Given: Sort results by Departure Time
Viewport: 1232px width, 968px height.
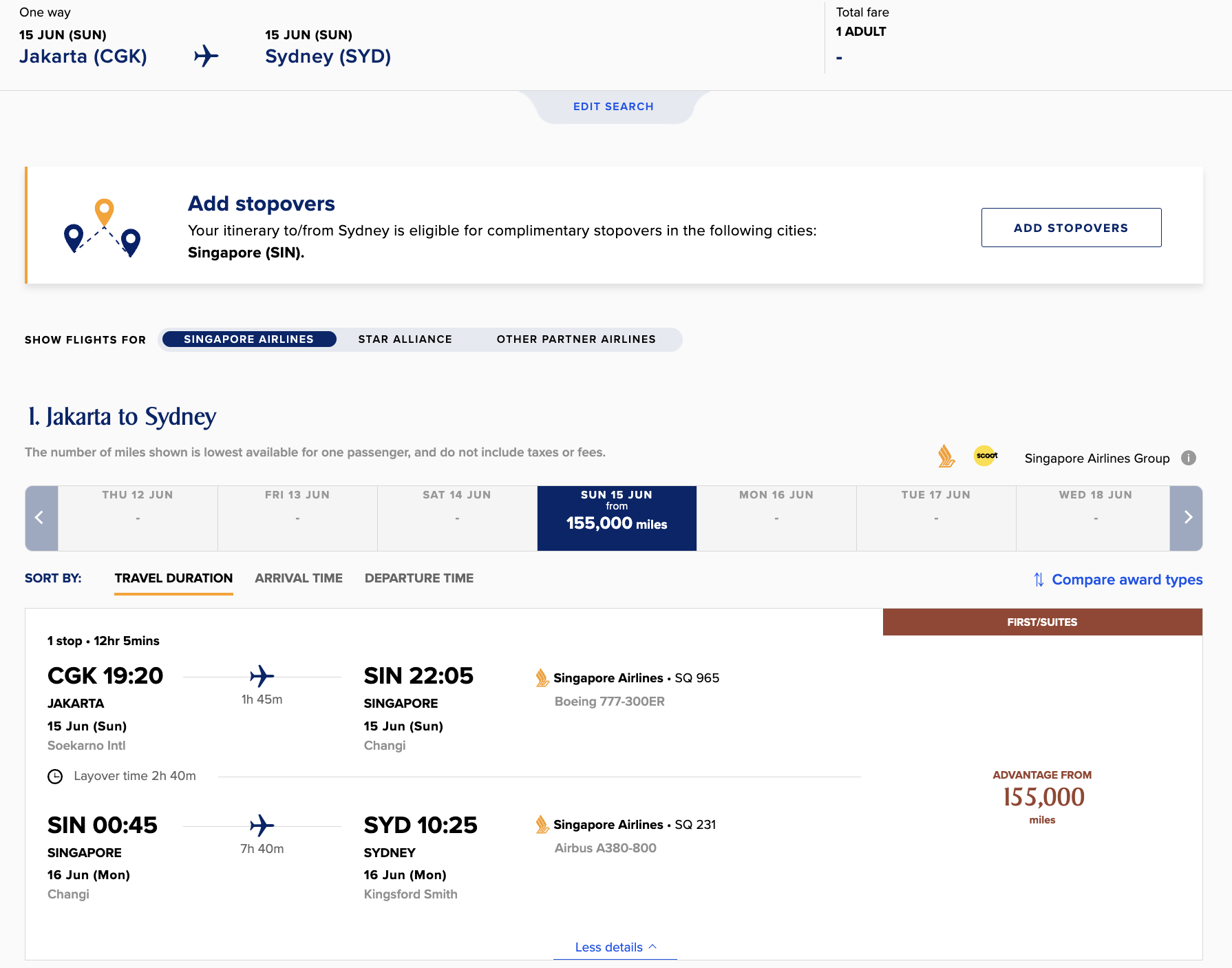Looking at the screenshot, I should coord(418,578).
